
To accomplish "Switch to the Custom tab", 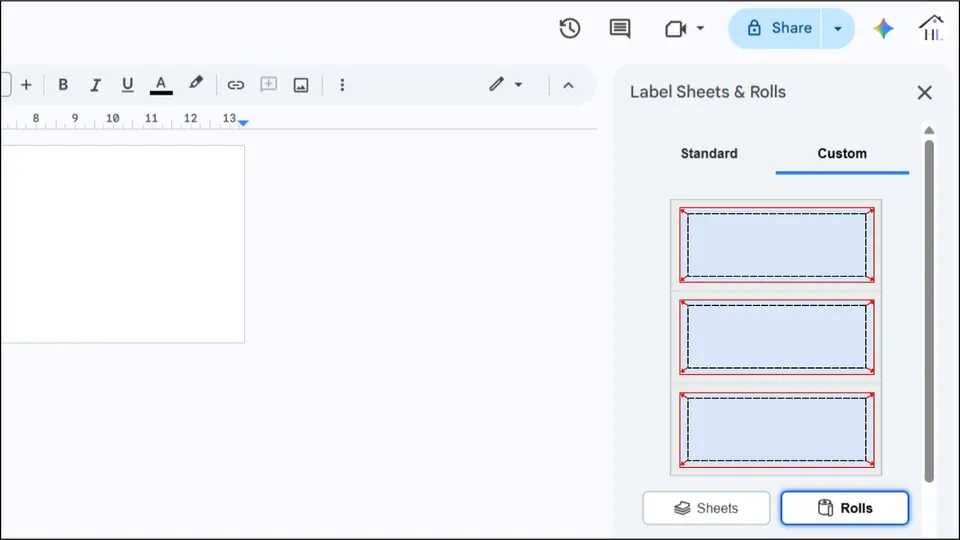I will pos(842,154).
